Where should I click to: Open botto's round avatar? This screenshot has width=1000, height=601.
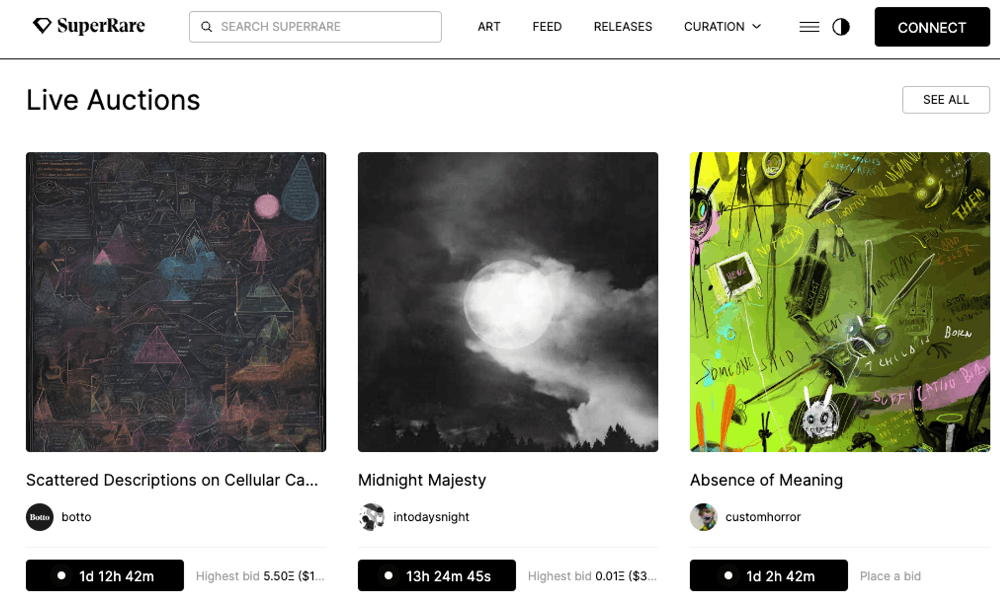[x=40, y=517]
